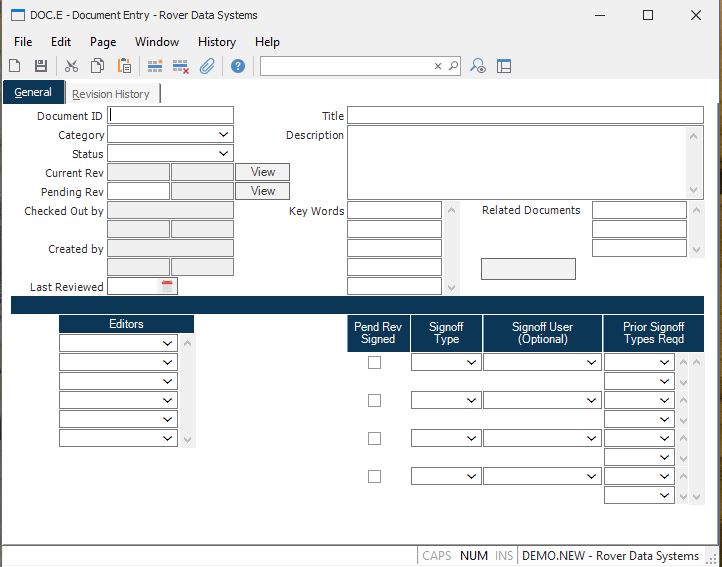Expand the Category dropdown
Image resolution: width=722 pixels, height=567 pixels.
click(x=224, y=135)
